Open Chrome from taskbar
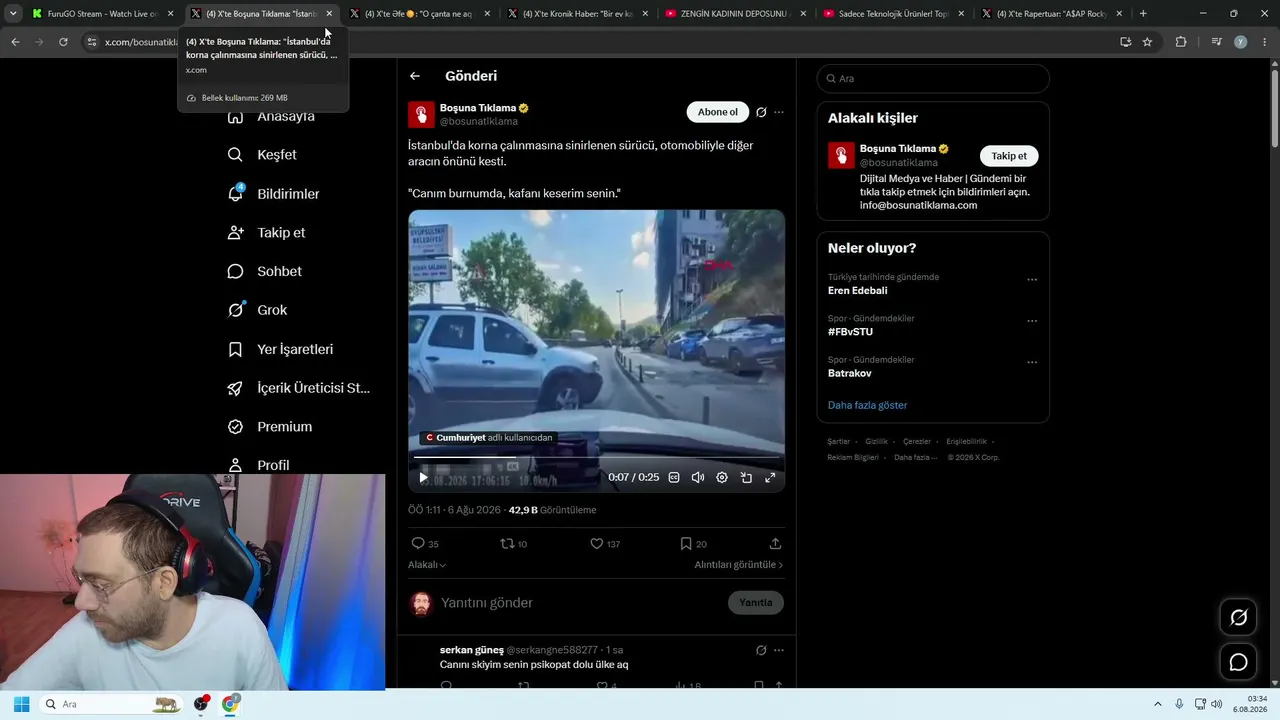This screenshot has height=720, width=1280. (231, 704)
